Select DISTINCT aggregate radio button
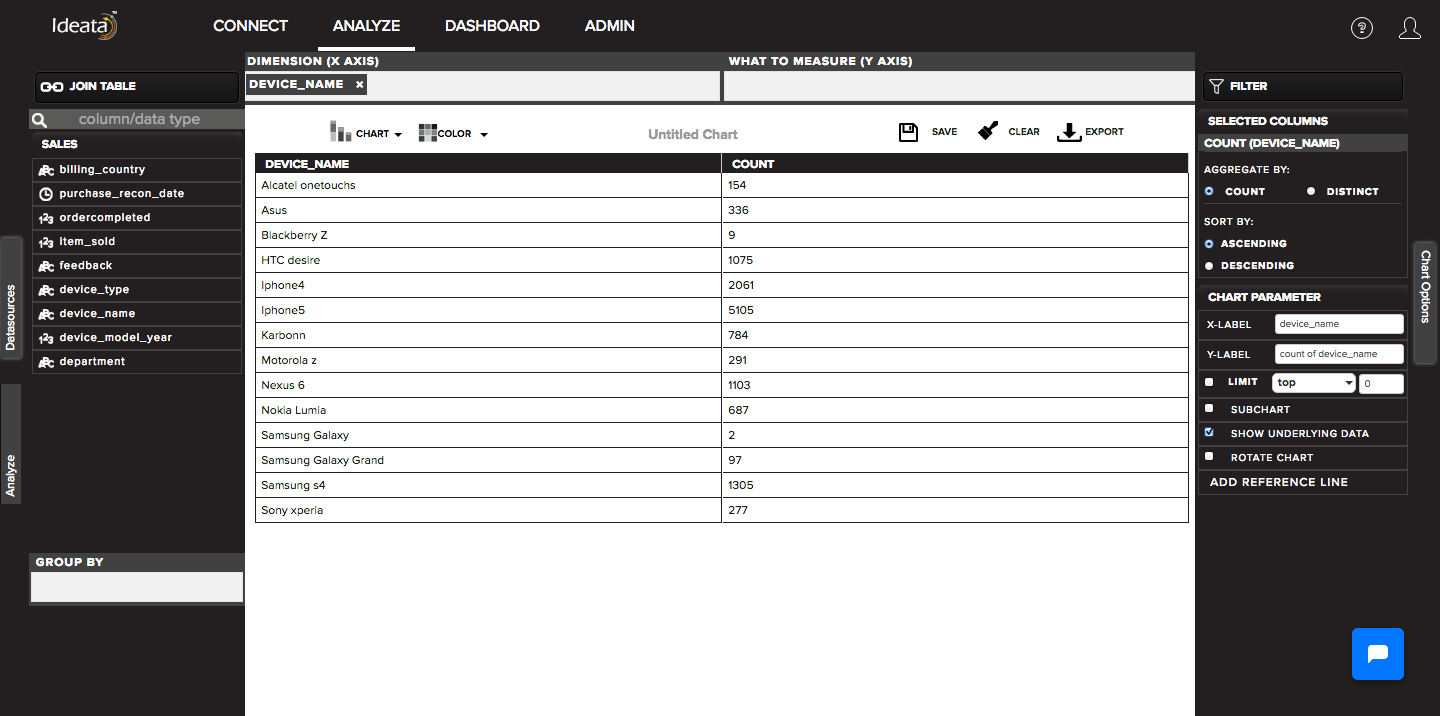 click(x=1311, y=191)
